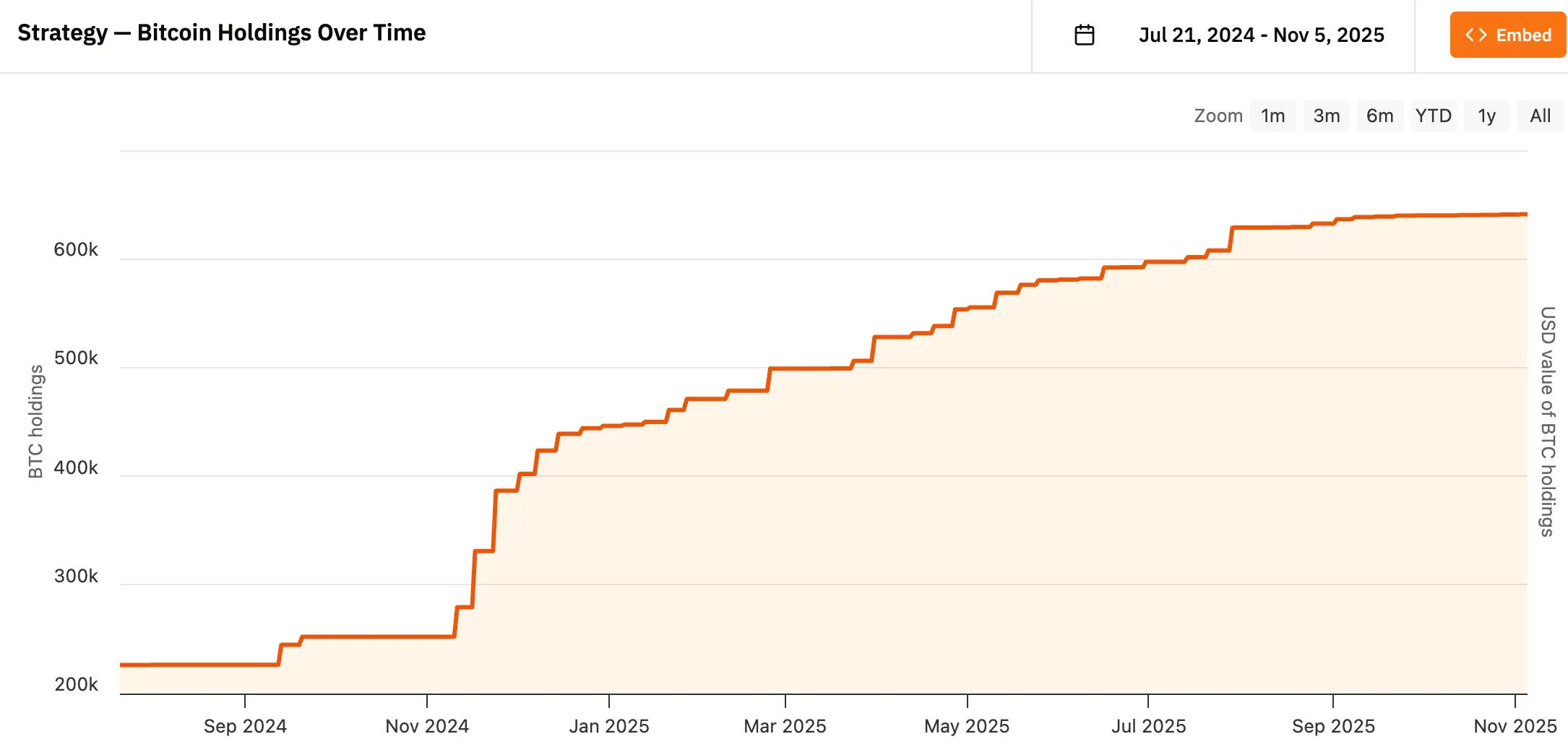Click the BTC holdings axis title

[x=35, y=421]
